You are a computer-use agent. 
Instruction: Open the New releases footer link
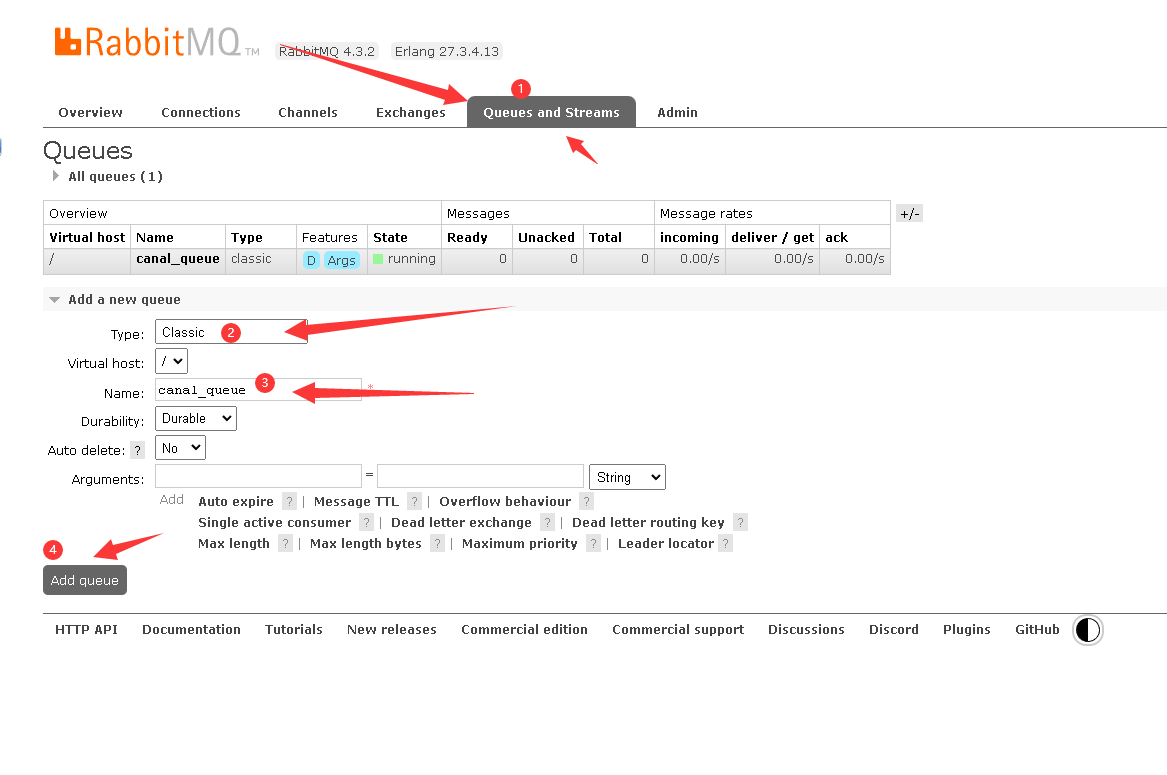click(x=391, y=630)
